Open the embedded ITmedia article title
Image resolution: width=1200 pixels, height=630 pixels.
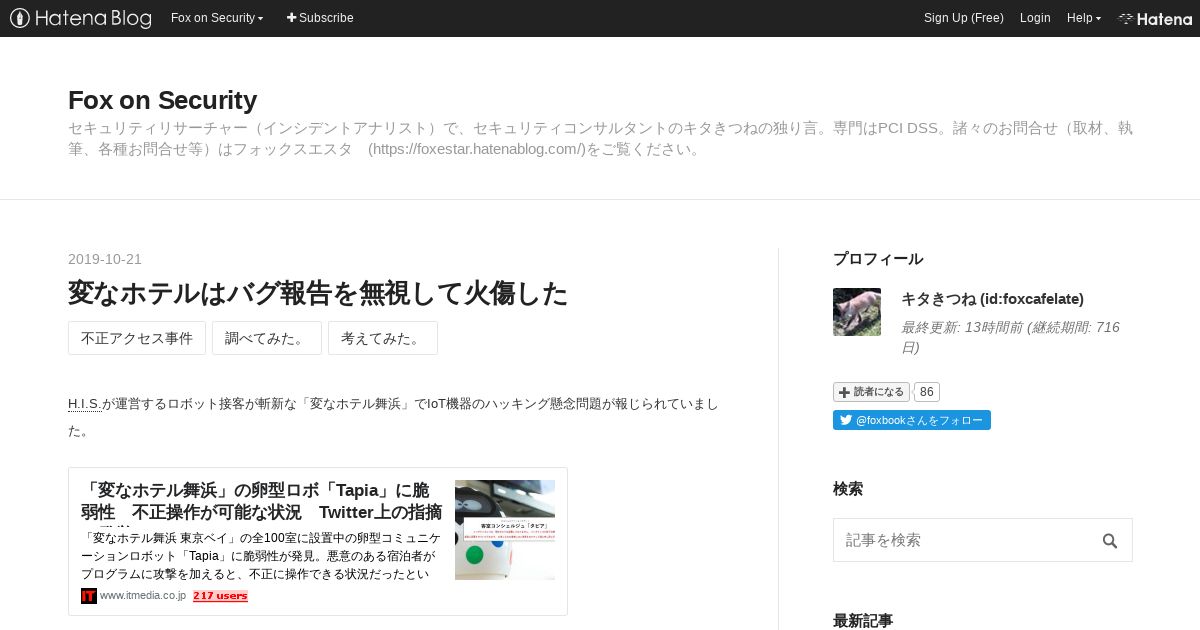[x=262, y=502]
